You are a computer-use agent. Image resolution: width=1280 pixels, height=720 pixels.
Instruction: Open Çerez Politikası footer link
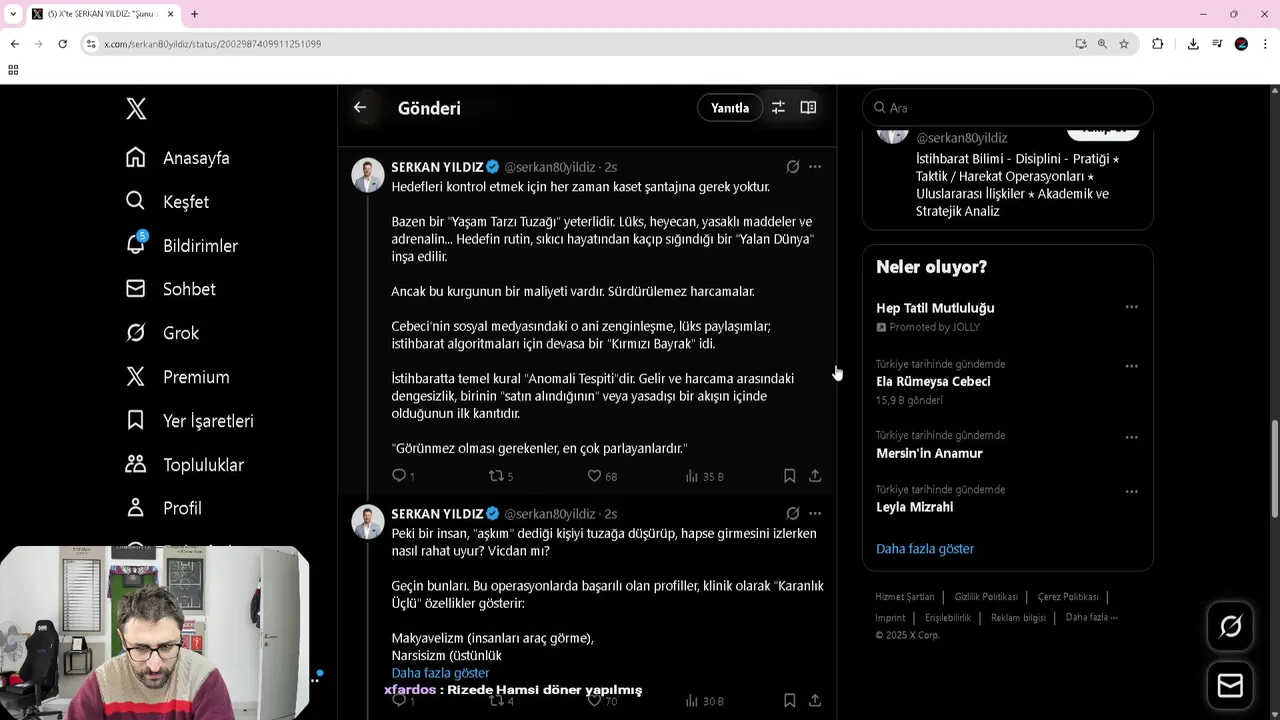click(x=1068, y=597)
